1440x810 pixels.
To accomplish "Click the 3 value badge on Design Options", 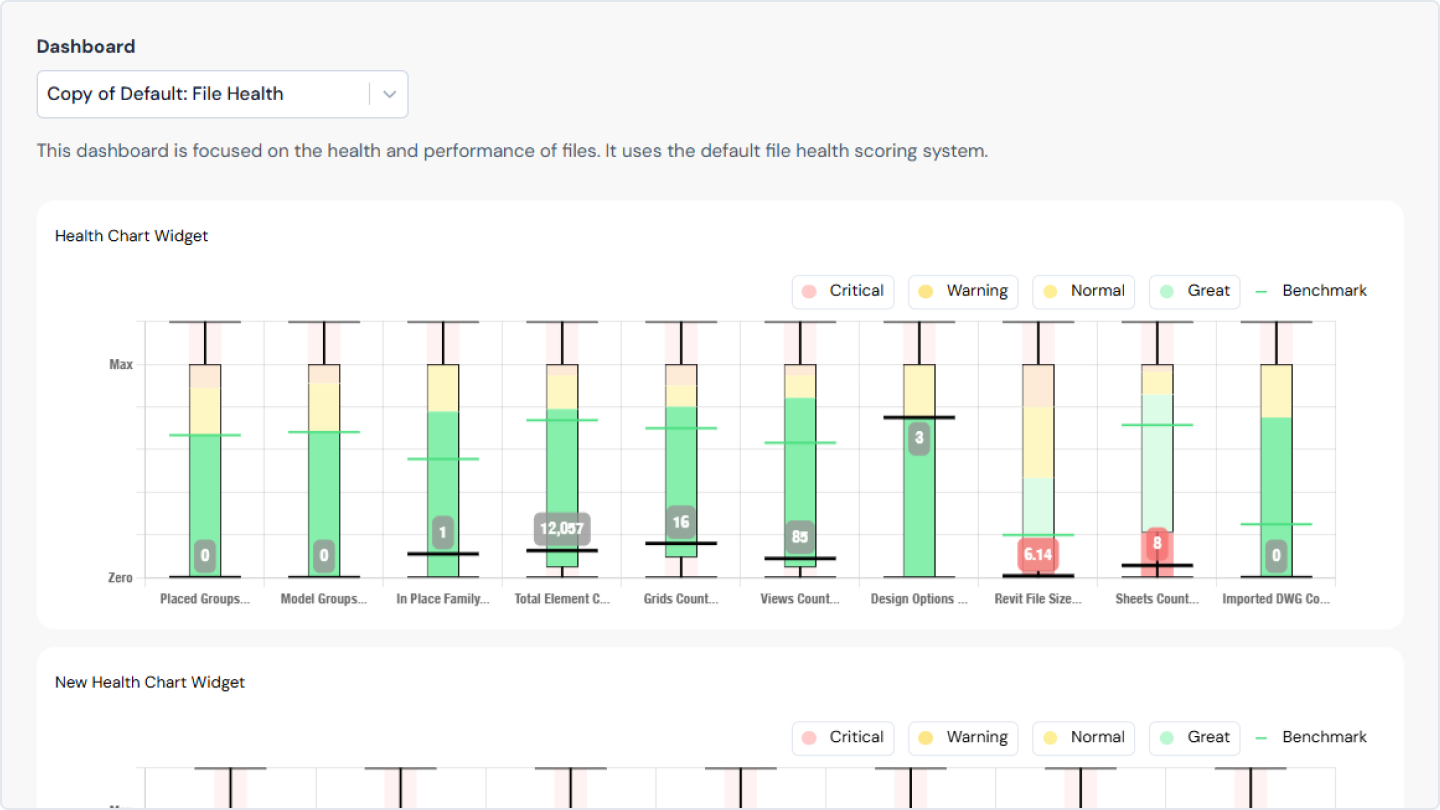I will click(x=919, y=438).
